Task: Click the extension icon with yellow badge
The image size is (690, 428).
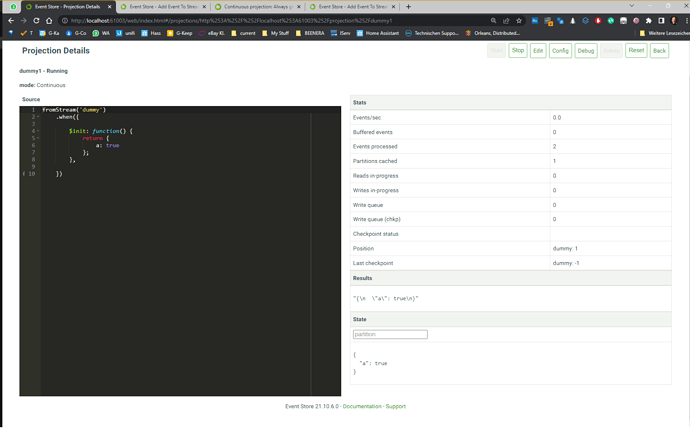Action: pos(548,21)
